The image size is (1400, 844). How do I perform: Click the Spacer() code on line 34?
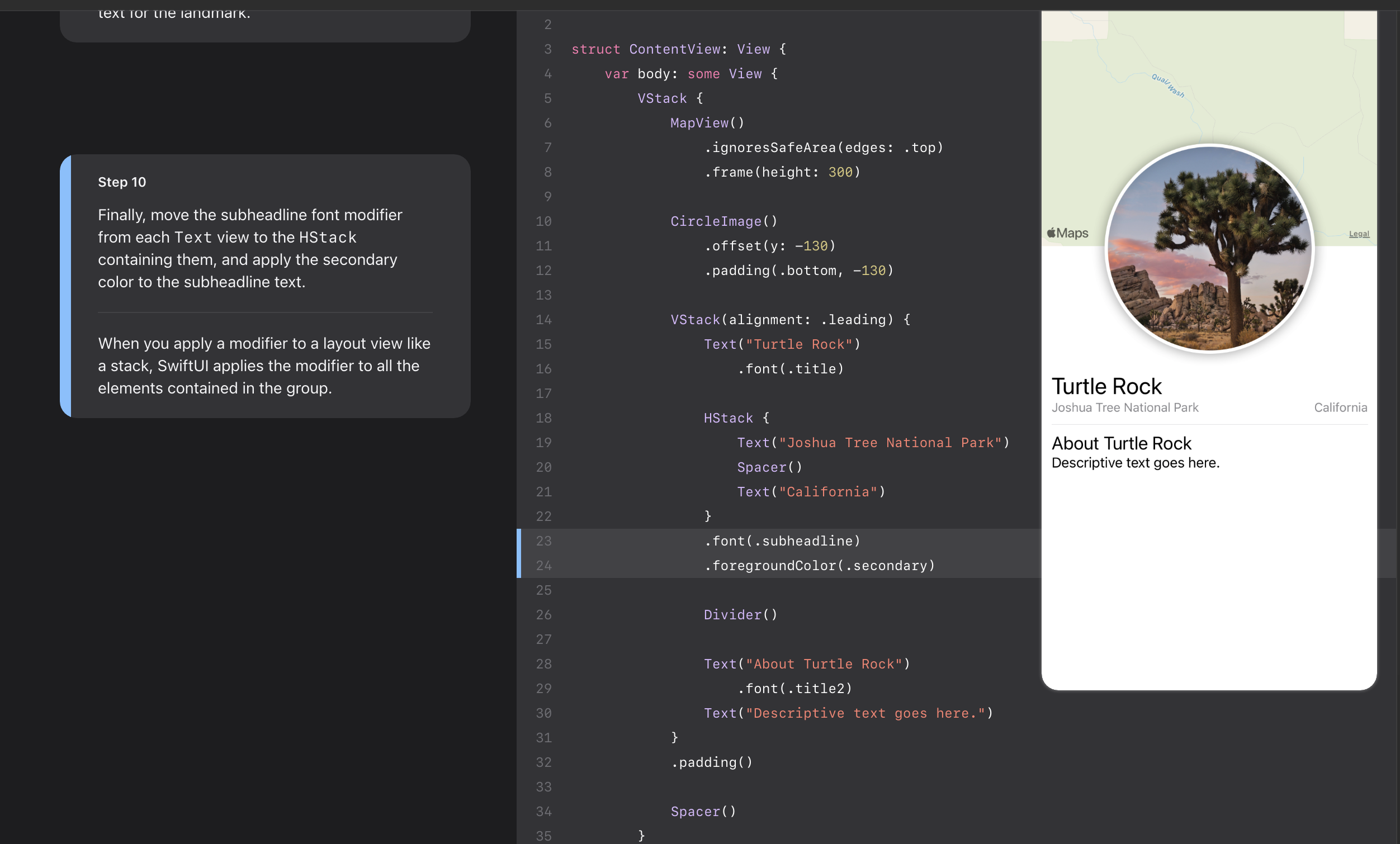click(x=703, y=811)
